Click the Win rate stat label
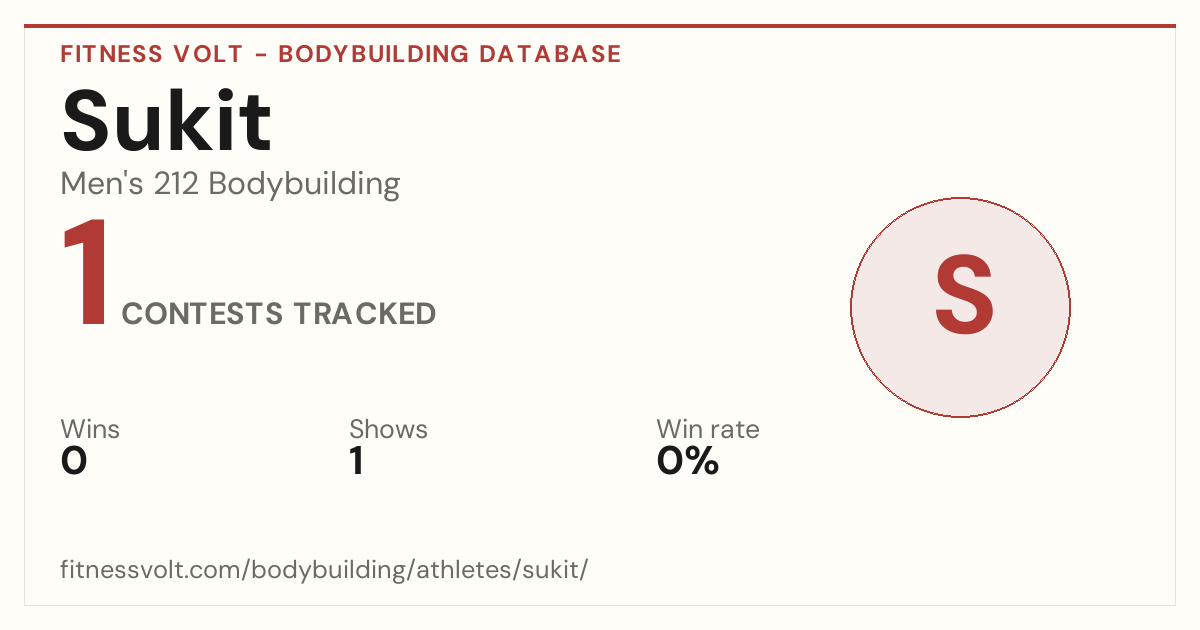Screen dimensions: 1200x630 coord(708,429)
